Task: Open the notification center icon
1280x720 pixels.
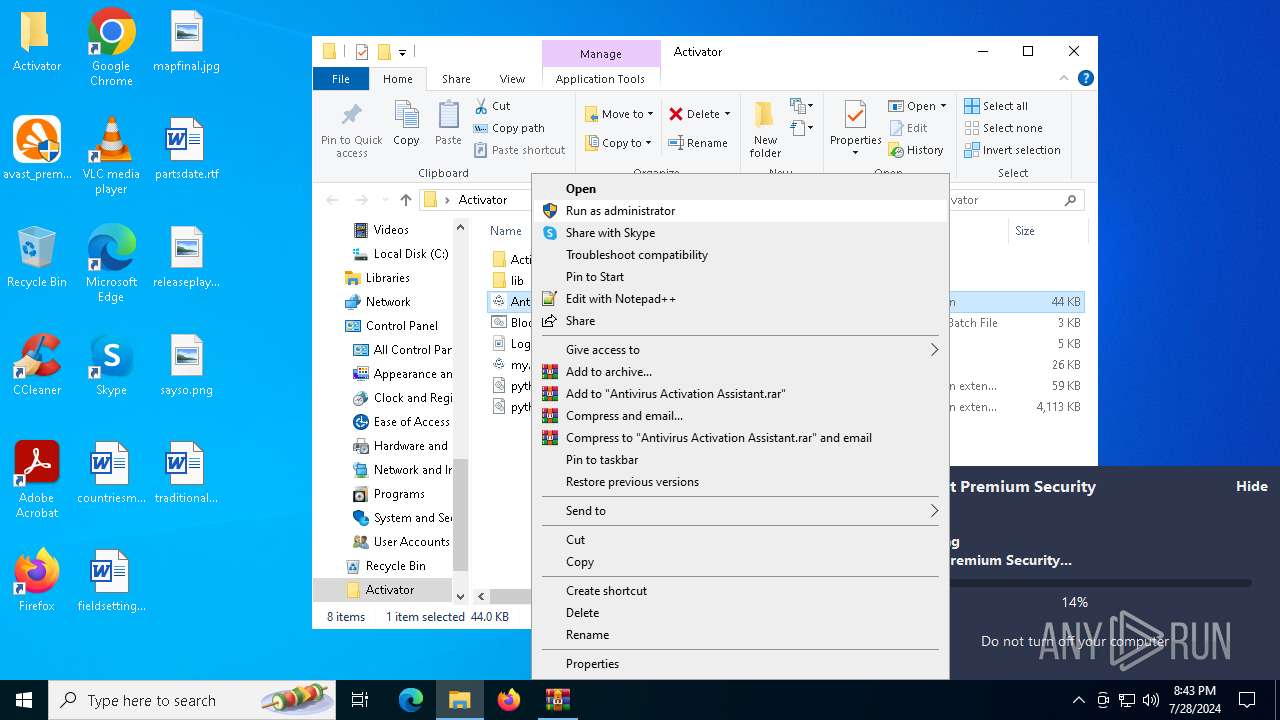Action: coord(1247,700)
